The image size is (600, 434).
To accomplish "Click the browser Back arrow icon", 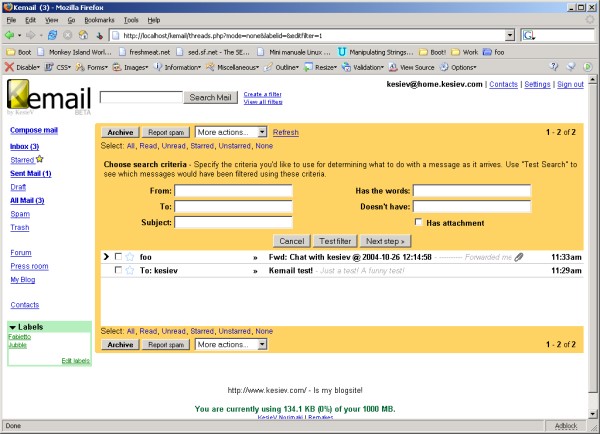I will tap(9, 36).
